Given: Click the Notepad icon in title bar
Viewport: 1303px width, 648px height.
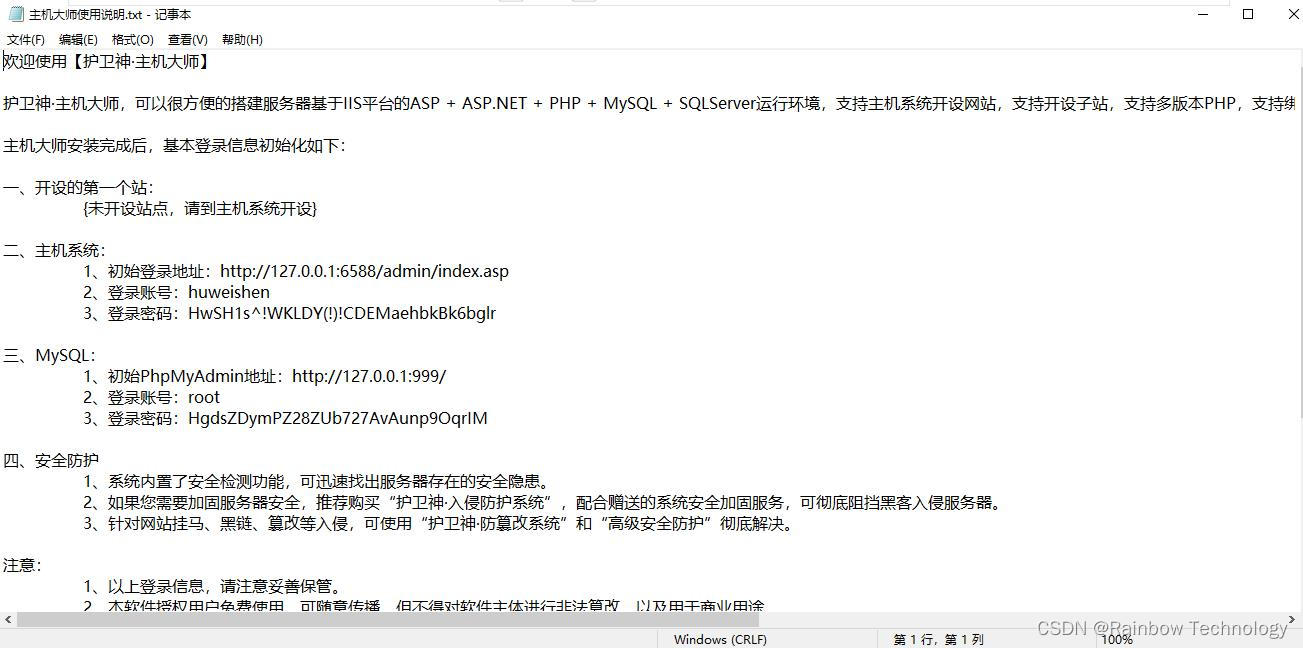Looking at the screenshot, I should (x=16, y=14).
